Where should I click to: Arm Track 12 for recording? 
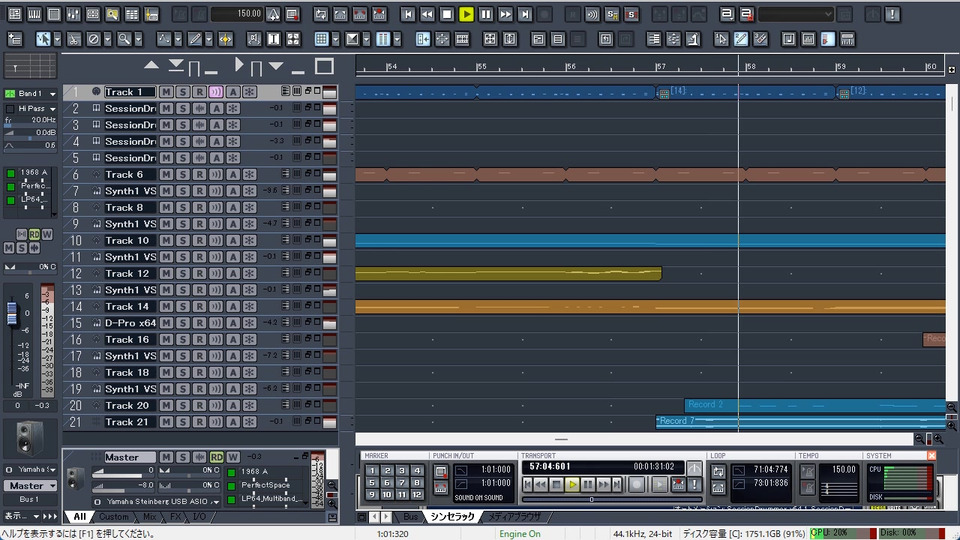pyautogui.click(x=199, y=274)
